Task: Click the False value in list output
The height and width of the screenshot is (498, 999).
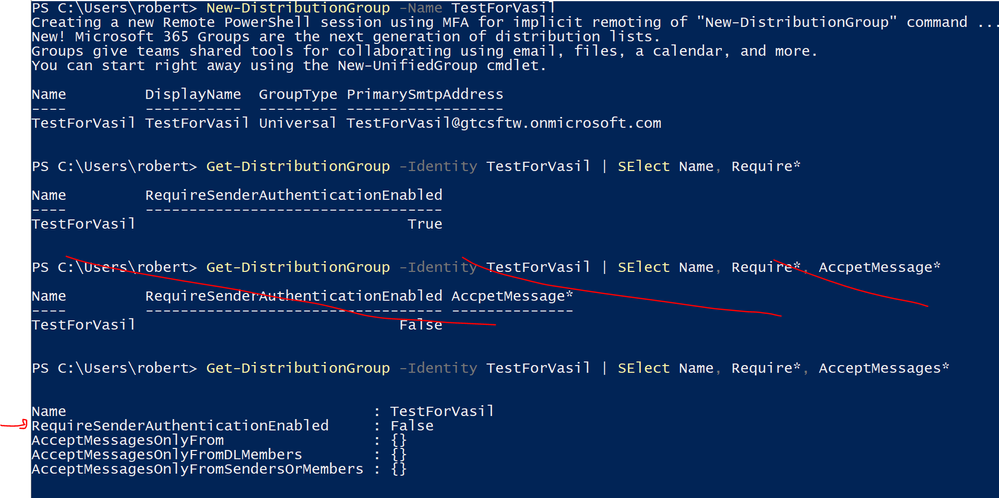Action: point(411,426)
